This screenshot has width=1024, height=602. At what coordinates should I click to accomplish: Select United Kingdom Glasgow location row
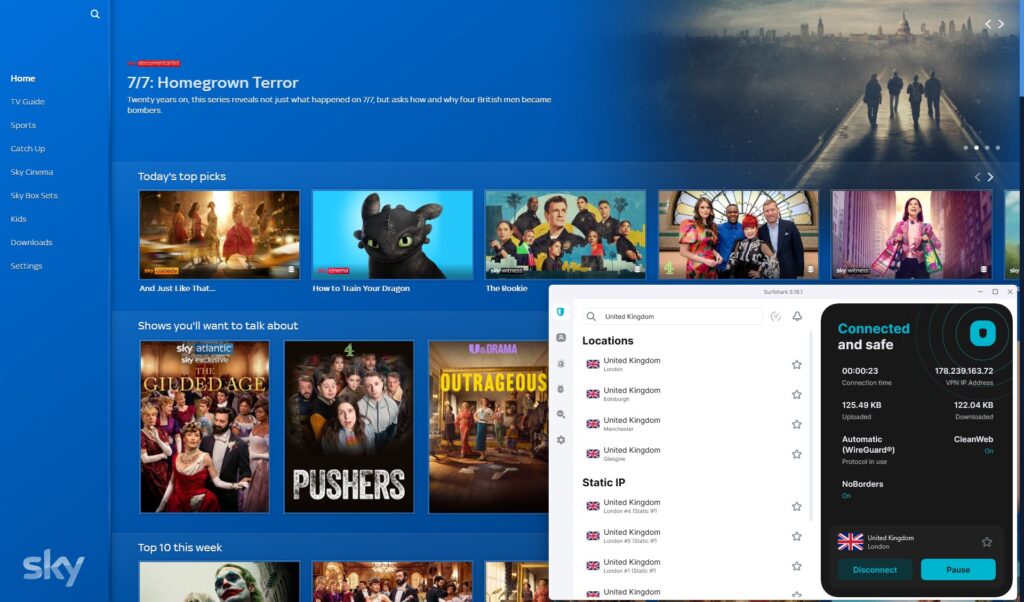(x=694, y=454)
